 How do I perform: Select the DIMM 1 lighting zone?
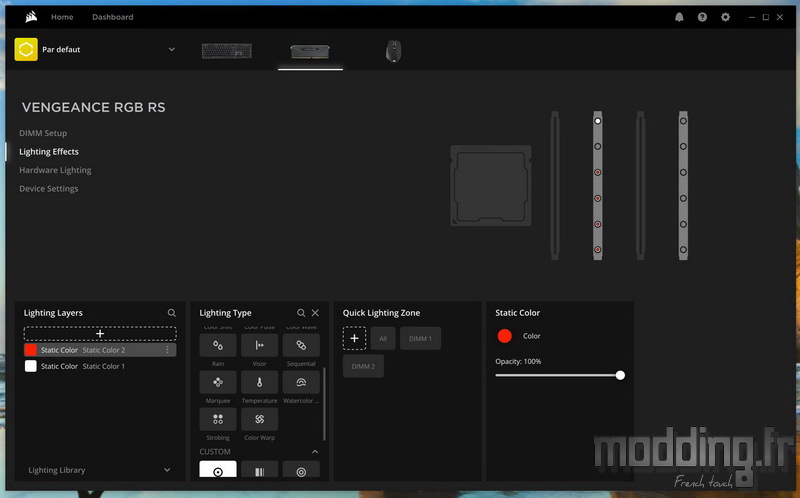click(420, 338)
